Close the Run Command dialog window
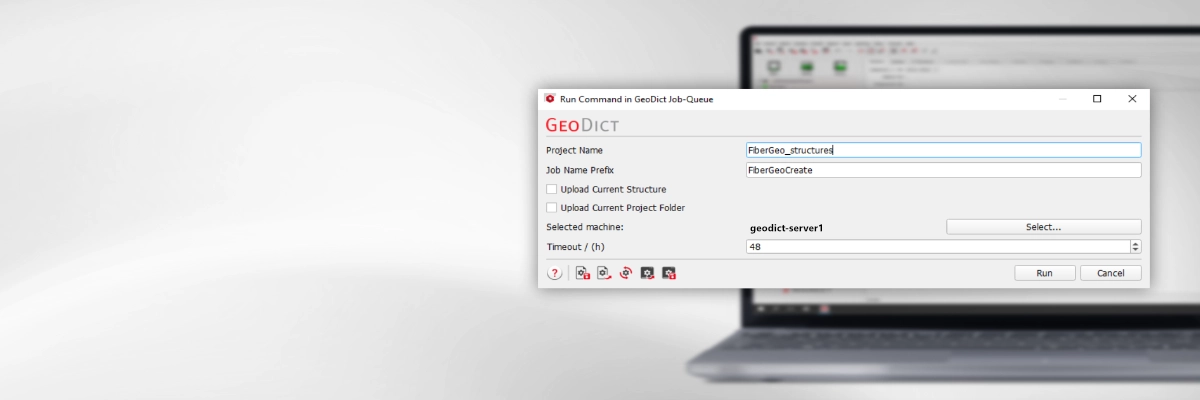The height and width of the screenshot is (400, 1200). (1132, 99)
